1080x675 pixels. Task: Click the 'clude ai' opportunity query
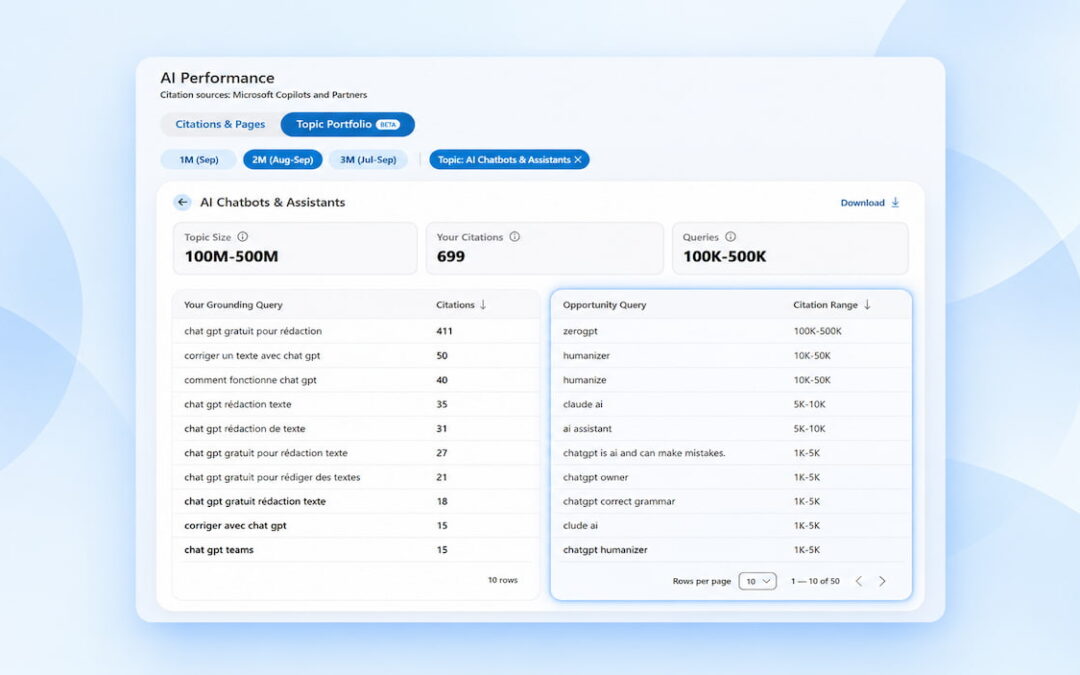click(x=580, y=526)
